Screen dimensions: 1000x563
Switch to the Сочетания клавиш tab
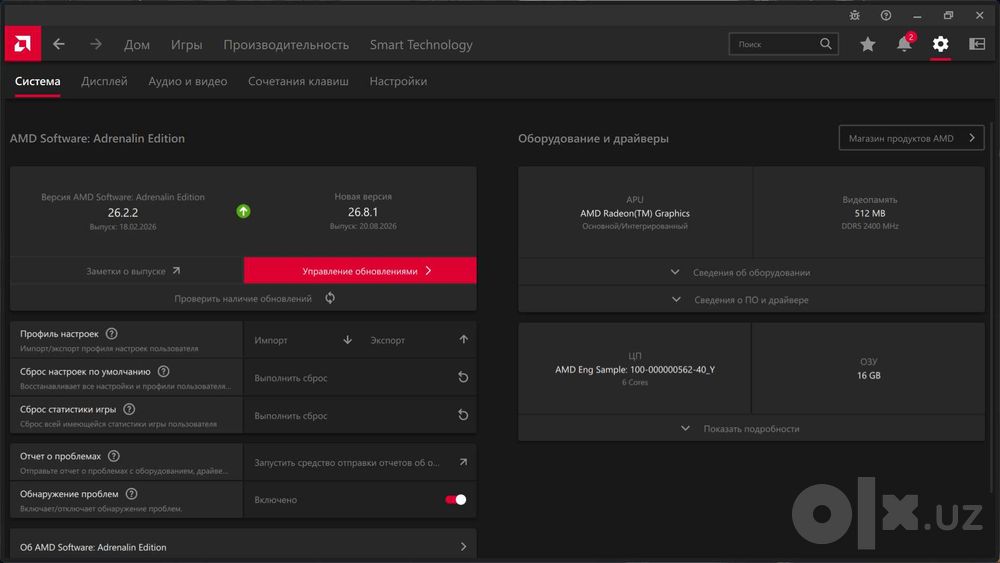[x=298, y=81]
